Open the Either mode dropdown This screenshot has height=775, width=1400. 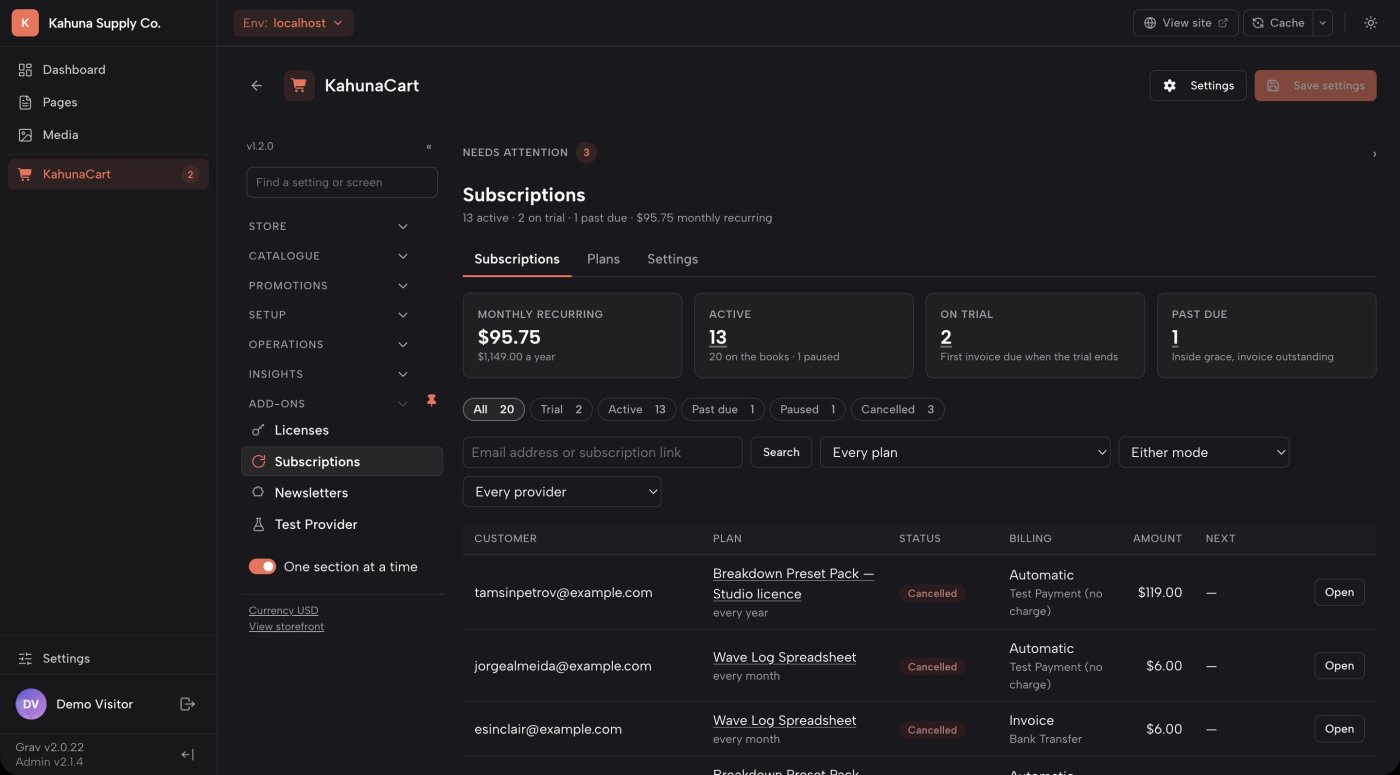[x=1204, y=452]
